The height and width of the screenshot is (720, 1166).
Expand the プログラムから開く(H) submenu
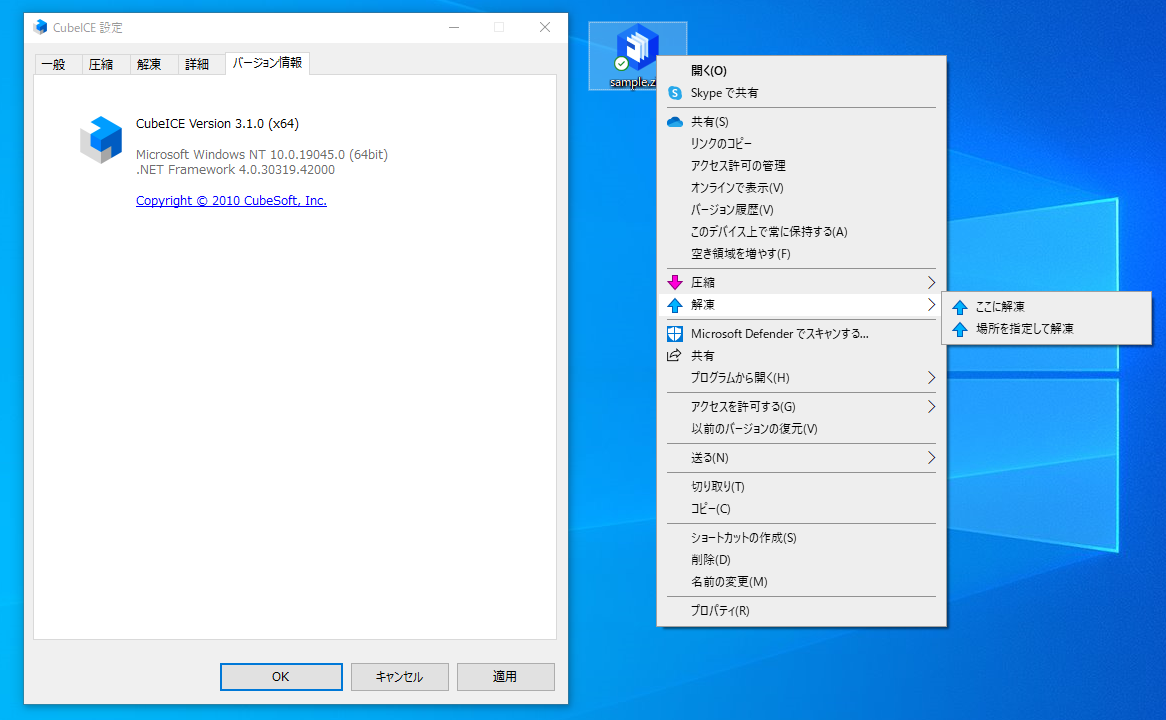930,379
